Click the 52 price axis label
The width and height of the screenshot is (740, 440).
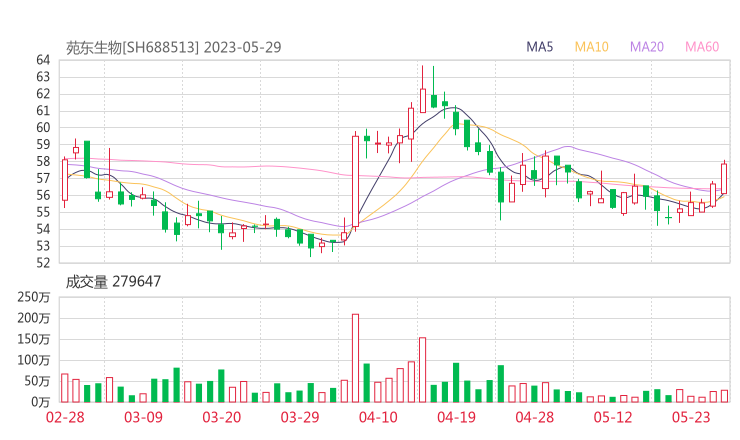point(43,263)
